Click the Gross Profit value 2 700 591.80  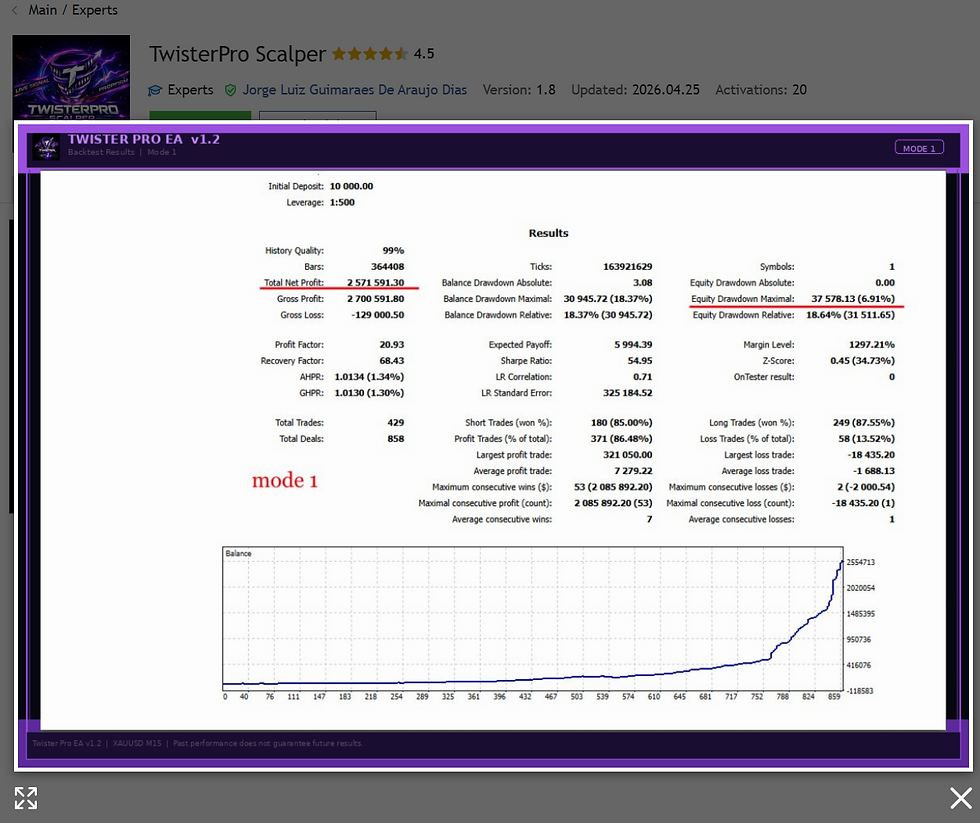pyautogui.click(x=376, y=299)
